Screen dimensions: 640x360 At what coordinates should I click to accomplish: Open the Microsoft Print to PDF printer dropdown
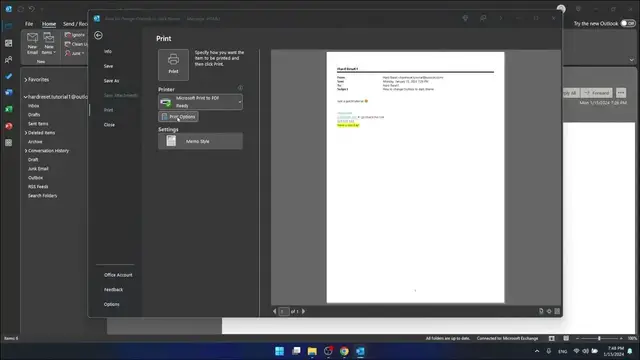point(200,102)
